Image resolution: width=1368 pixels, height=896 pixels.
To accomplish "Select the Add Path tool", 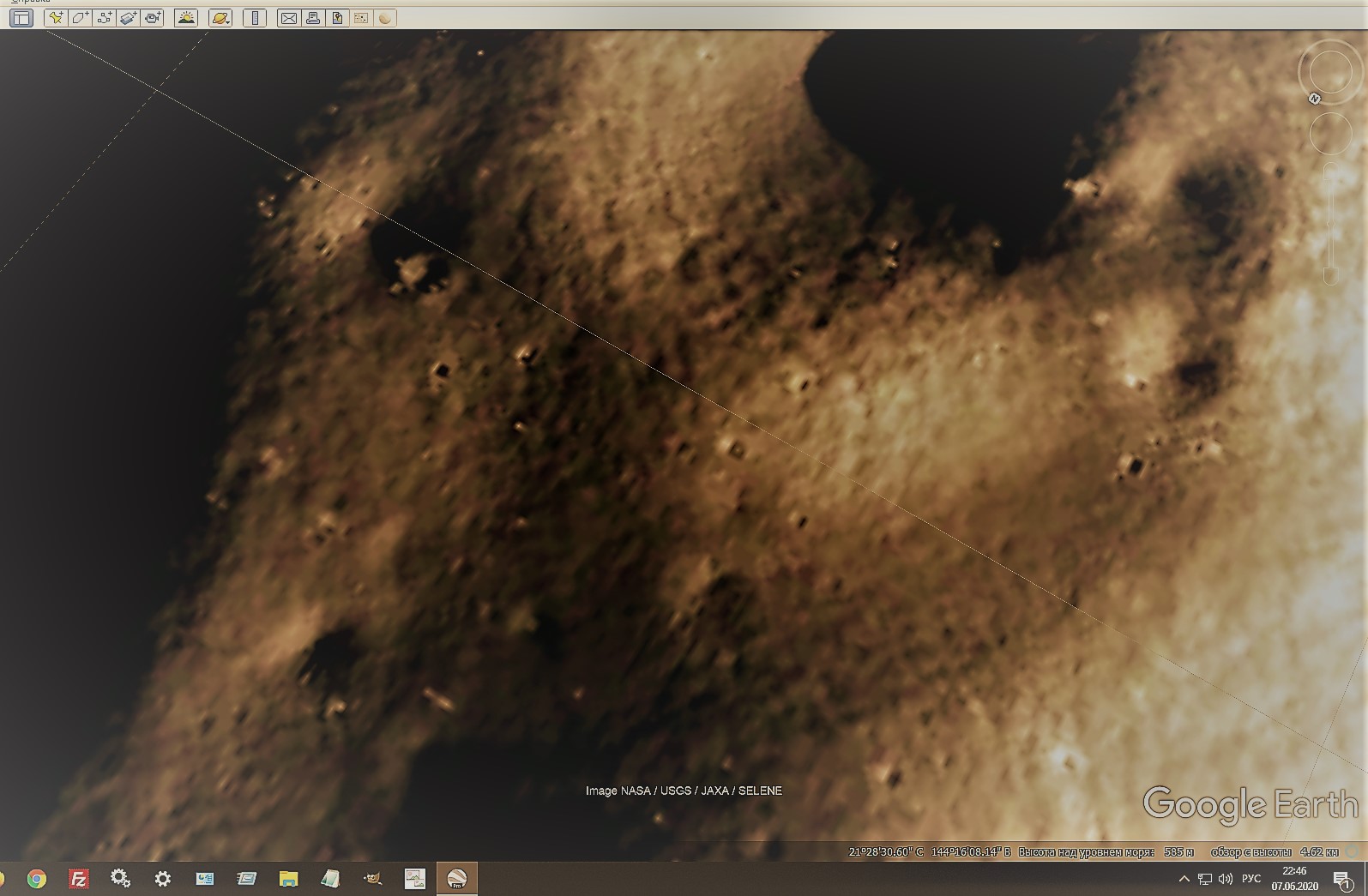I will 105,18.
